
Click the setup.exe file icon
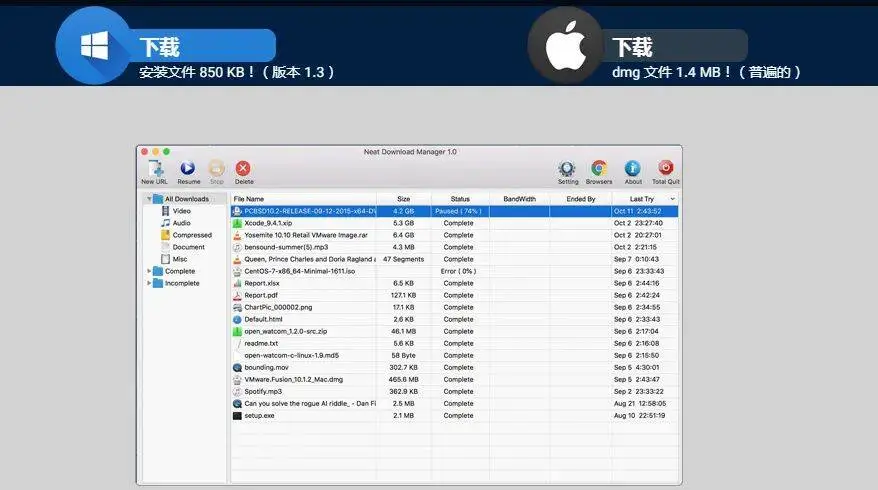(x=237, y=416)
